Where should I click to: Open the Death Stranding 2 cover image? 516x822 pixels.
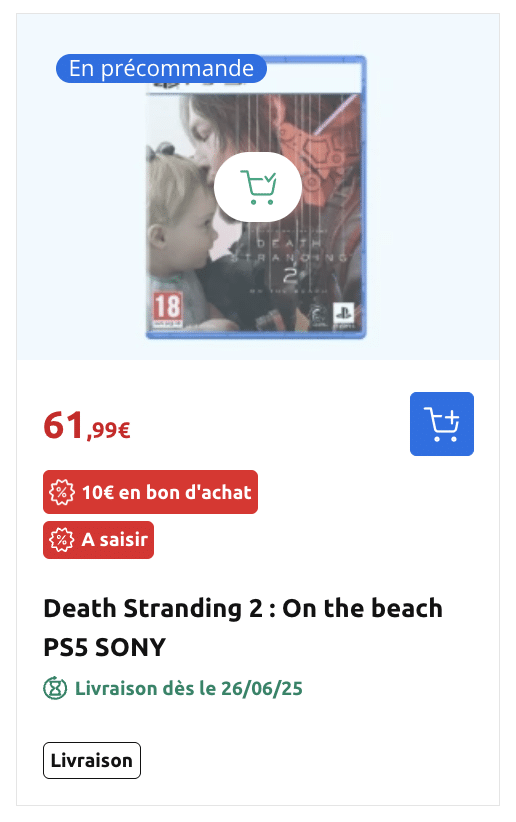point(256,197)
